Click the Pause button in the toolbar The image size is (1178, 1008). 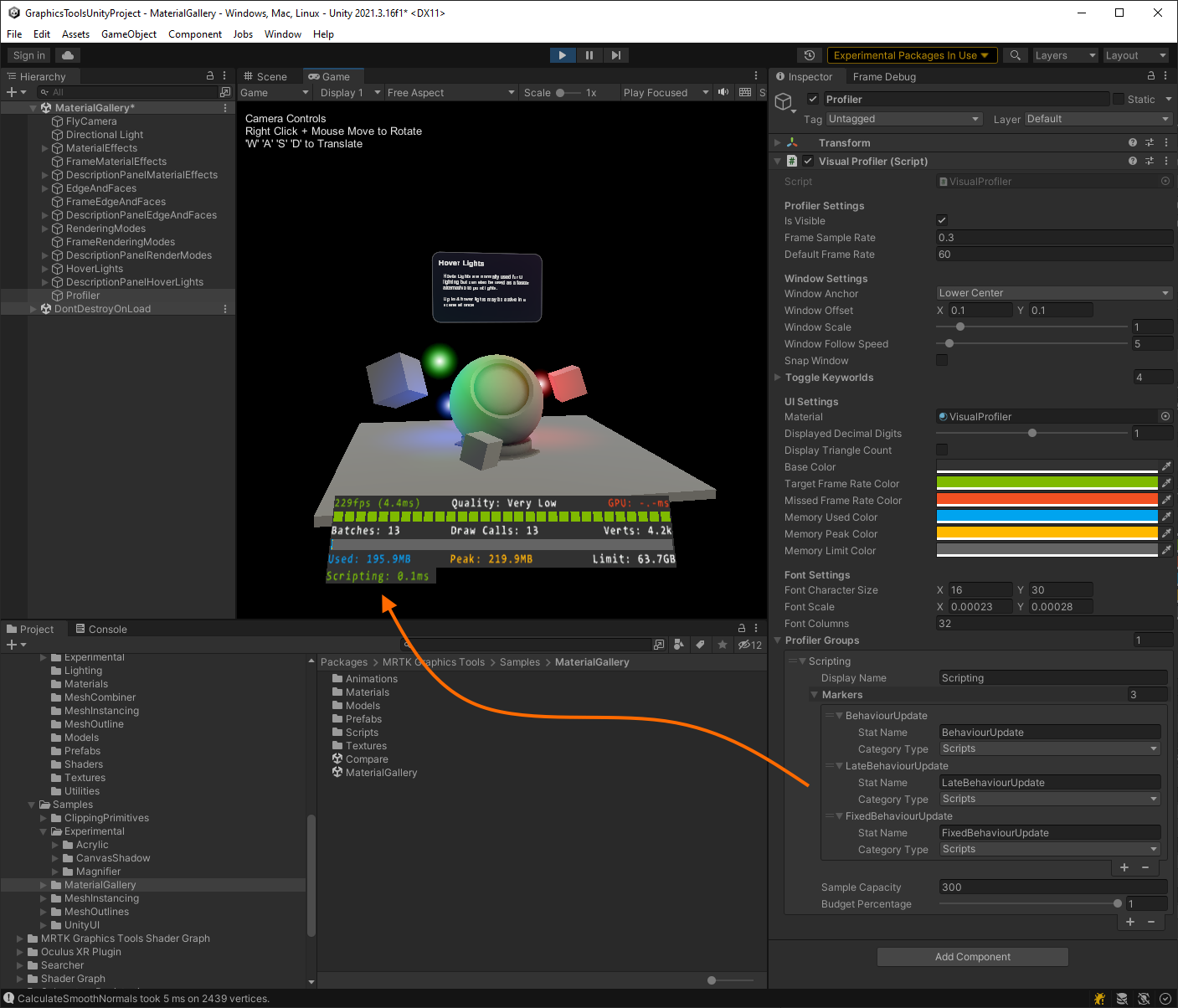[589, 55]
